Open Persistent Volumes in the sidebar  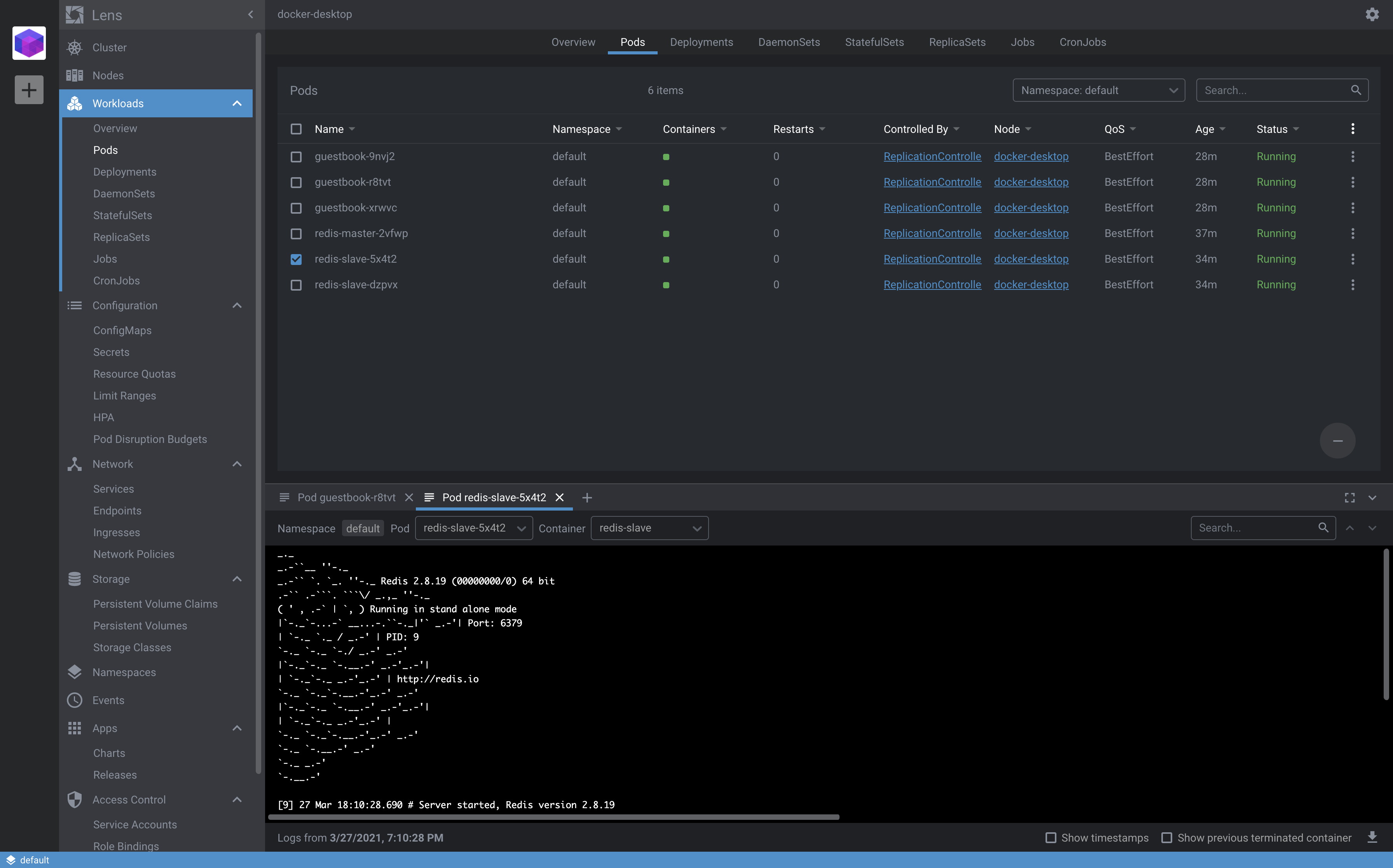[140, 626]
